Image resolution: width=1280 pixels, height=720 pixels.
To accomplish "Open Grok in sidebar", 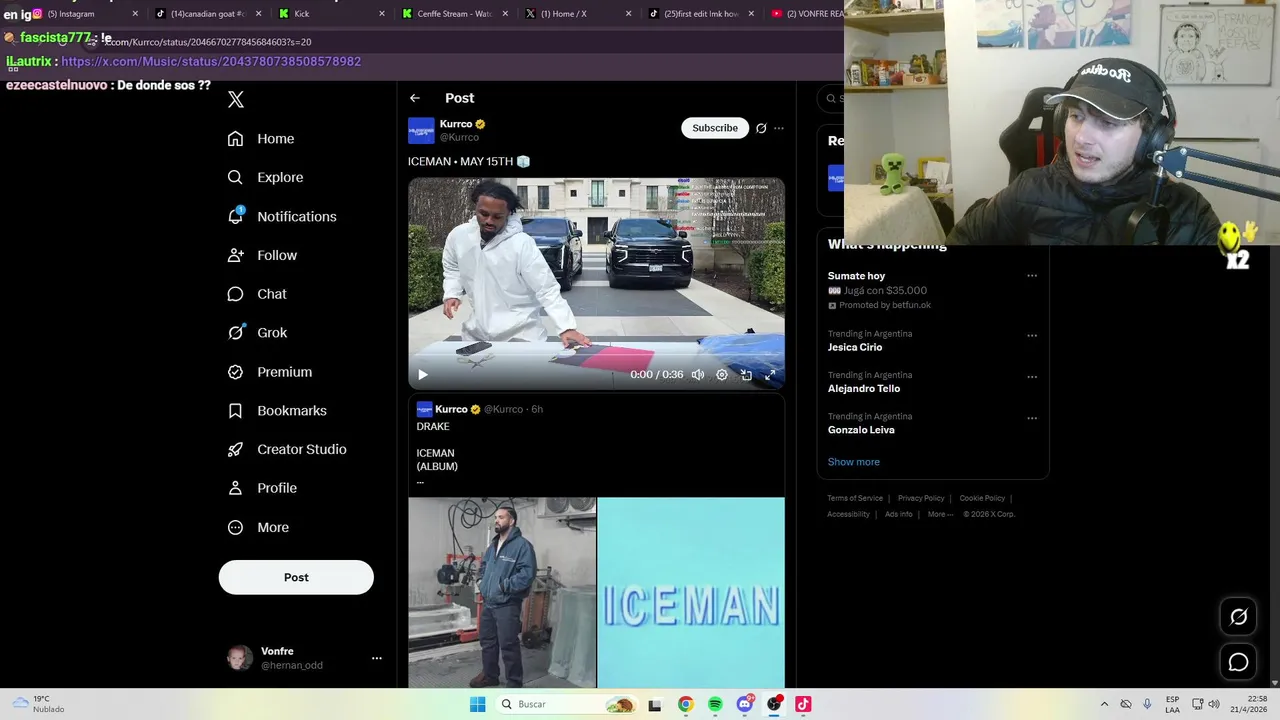I will (x=257, y=333).
